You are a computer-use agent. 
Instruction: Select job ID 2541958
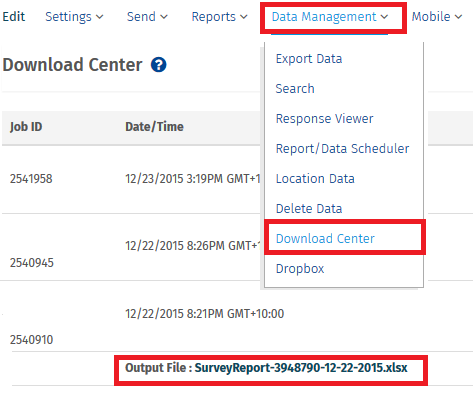point(31,179)
